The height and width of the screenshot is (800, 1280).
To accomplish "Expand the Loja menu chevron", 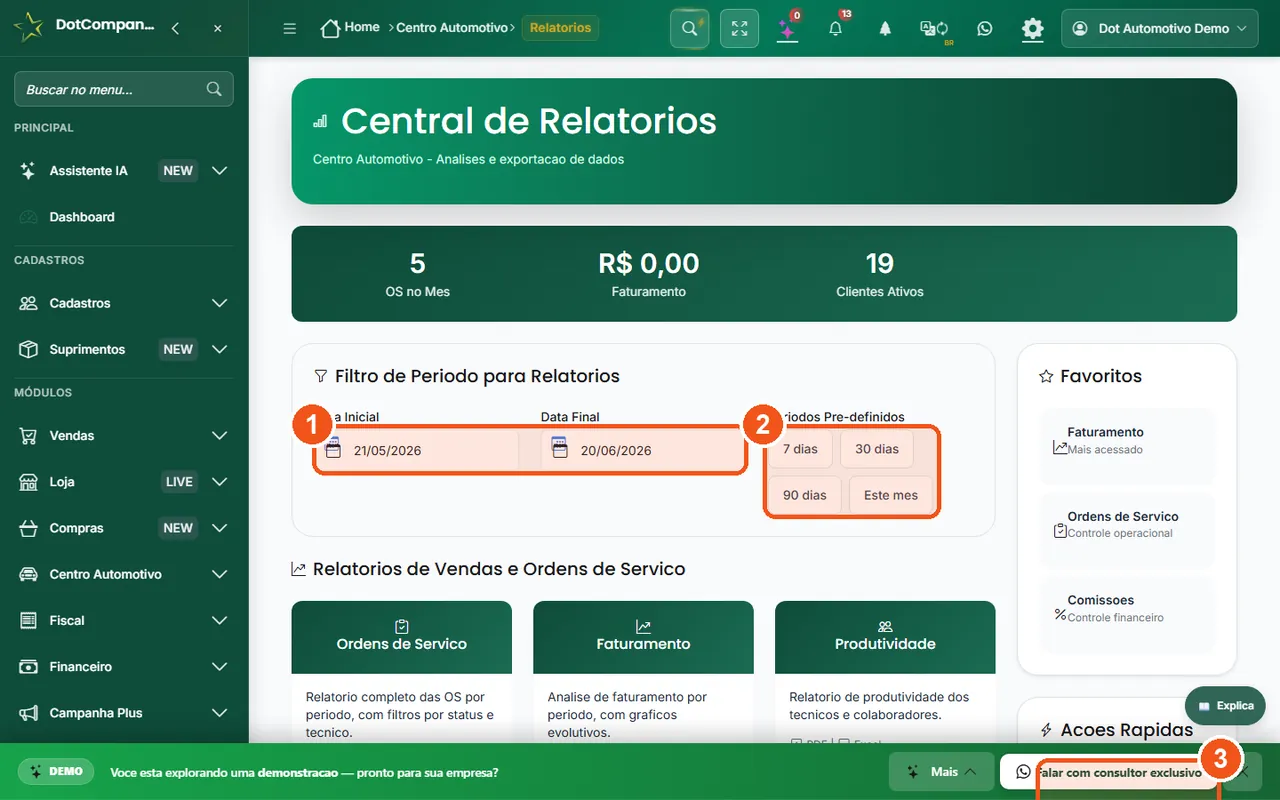I will [220, 482].
